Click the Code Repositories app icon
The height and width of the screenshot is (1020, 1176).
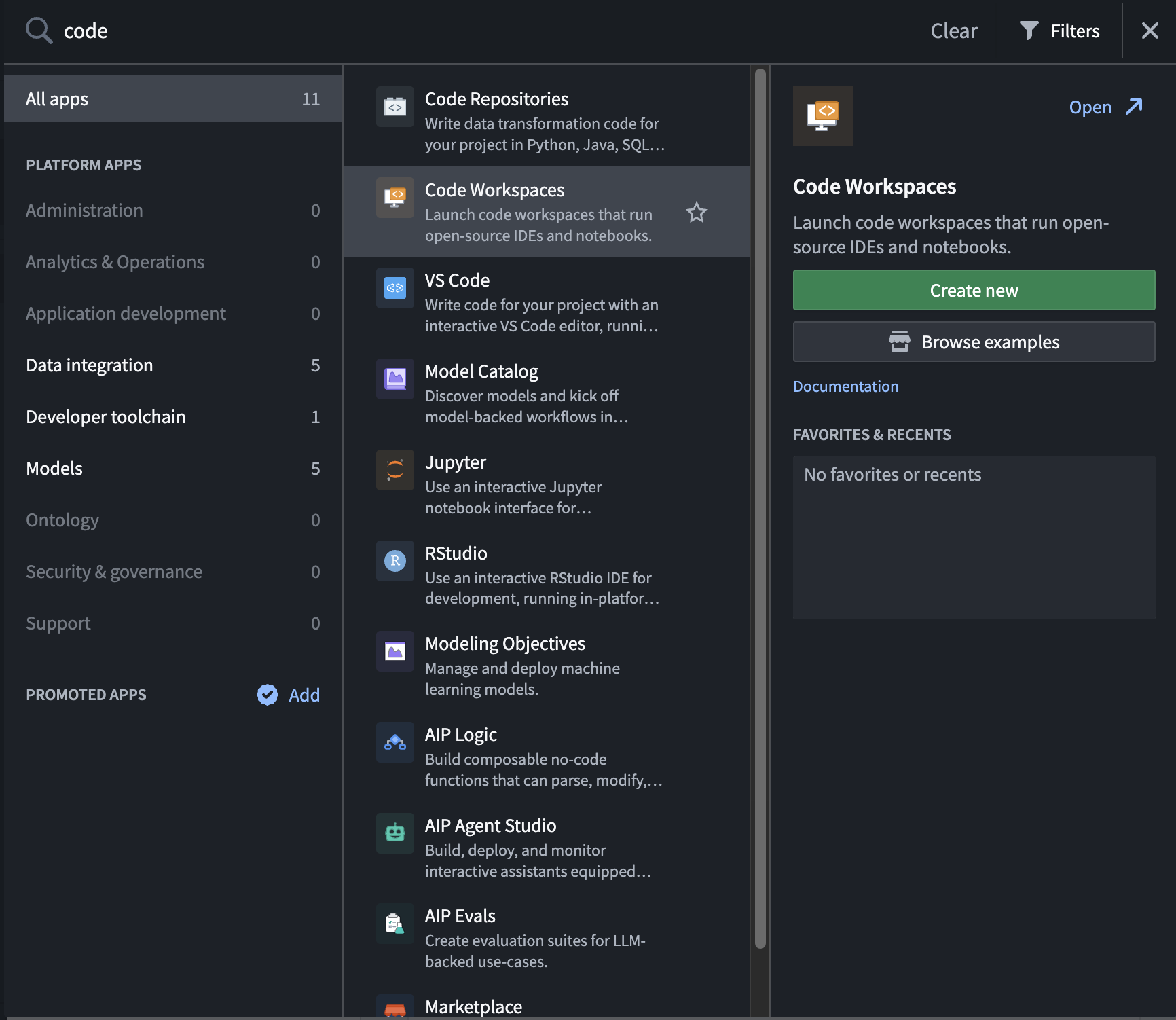pos(395,107)
